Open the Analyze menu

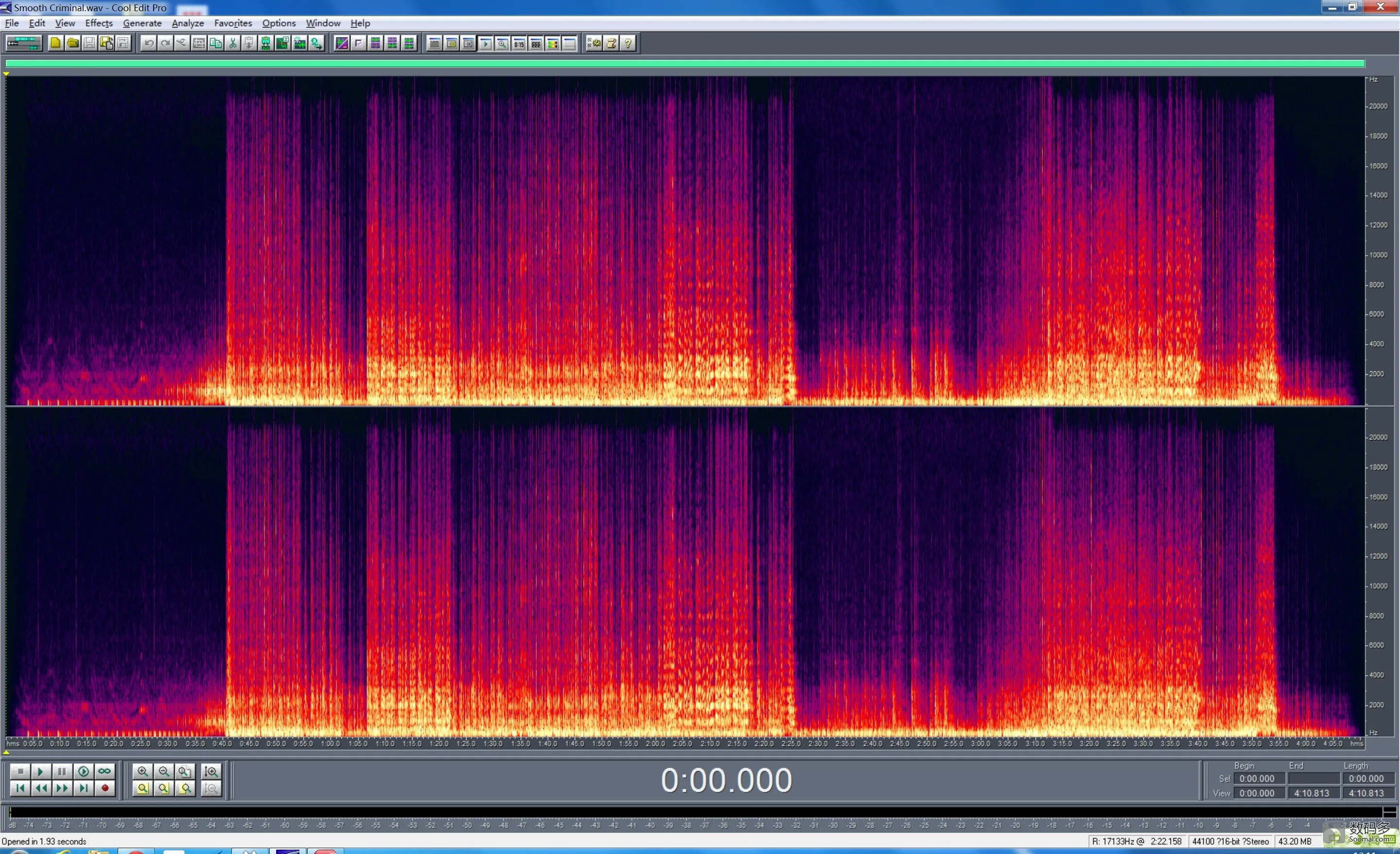point(188,23)
